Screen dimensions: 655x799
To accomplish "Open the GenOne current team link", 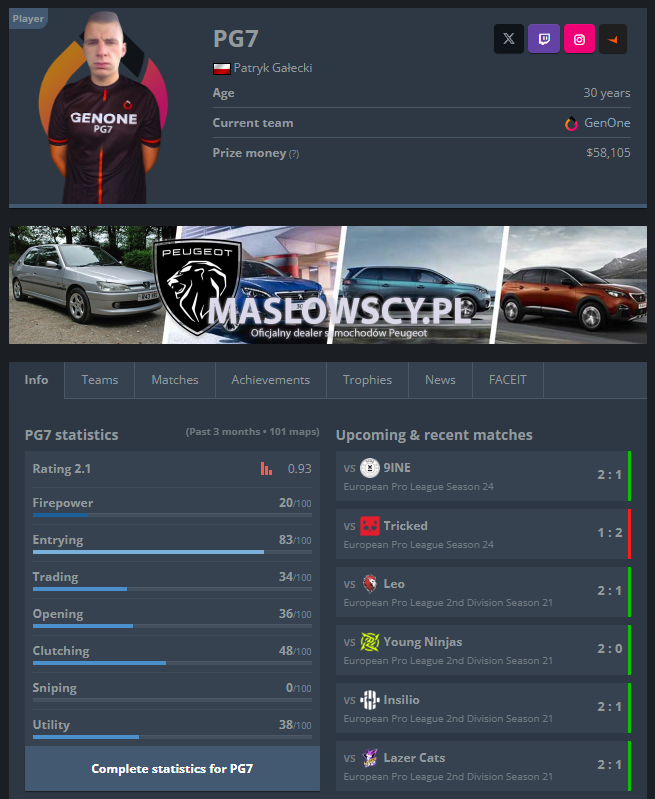I will coord(606,124).
